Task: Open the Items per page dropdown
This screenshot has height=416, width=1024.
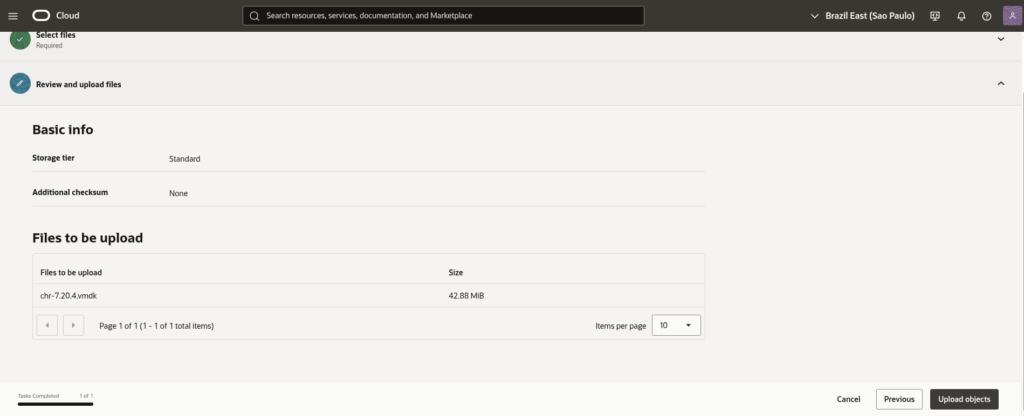Action: 676,325
